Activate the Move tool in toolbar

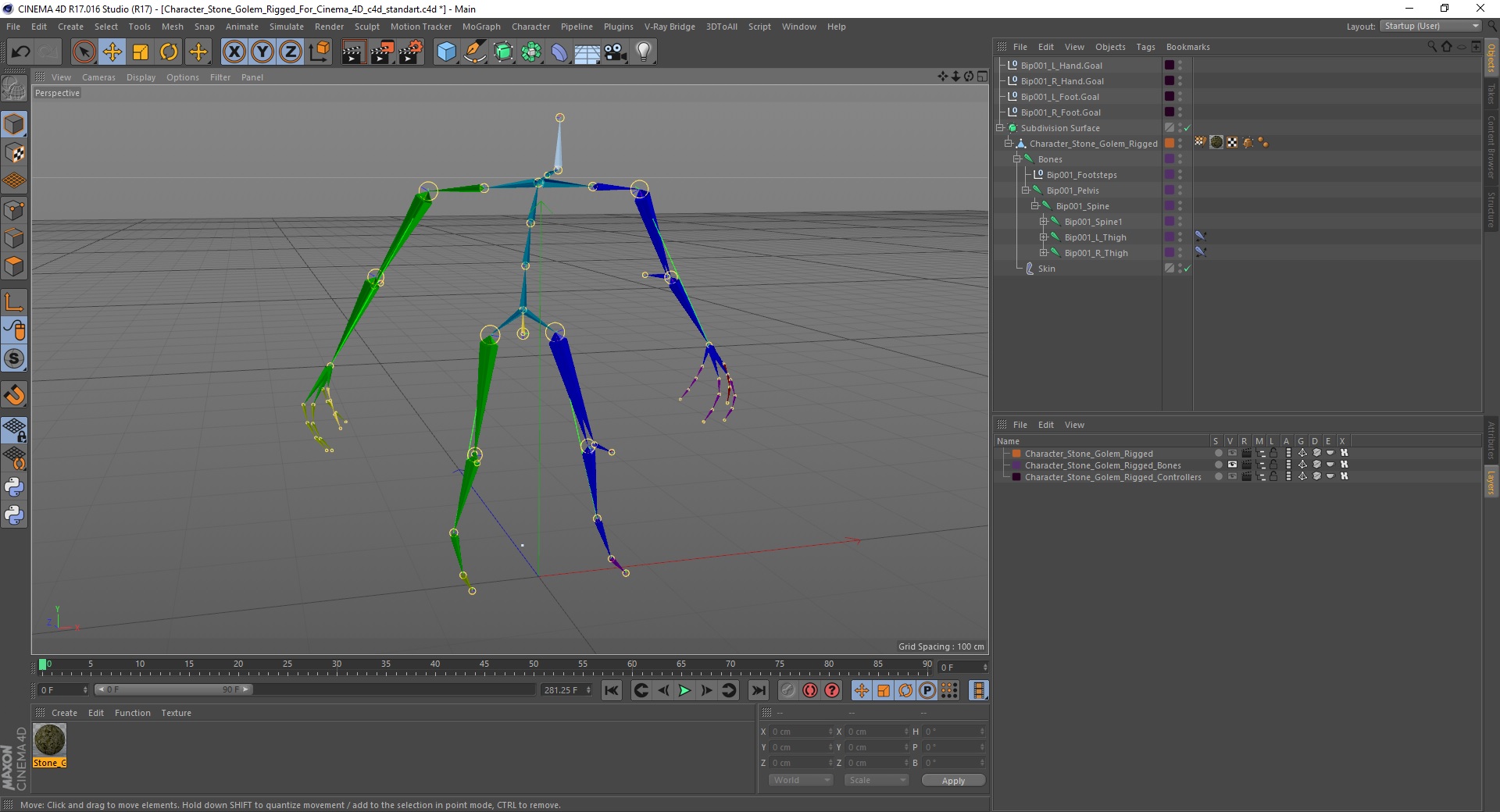coord(112,52)
